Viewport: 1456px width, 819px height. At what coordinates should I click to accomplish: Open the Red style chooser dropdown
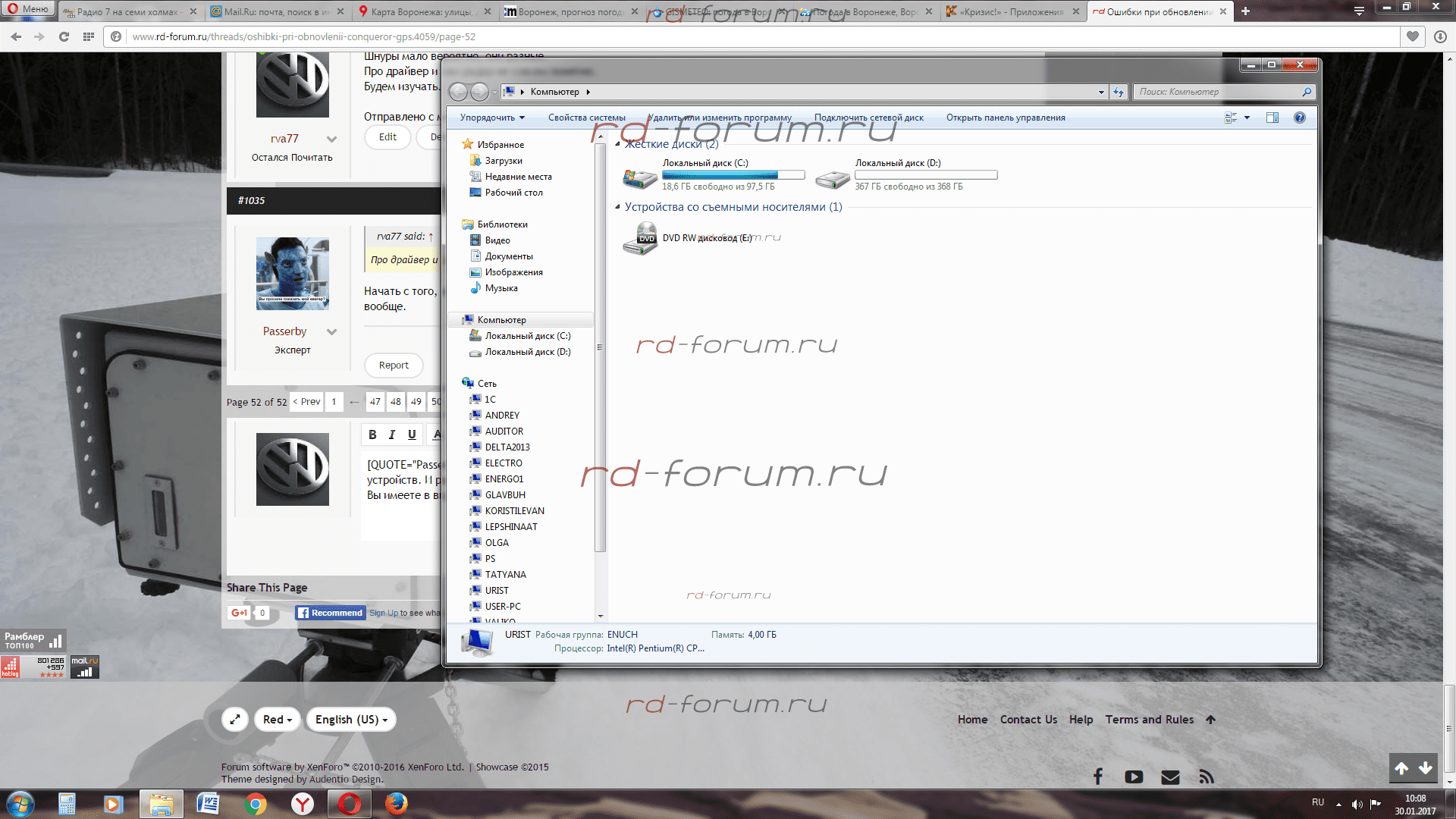pyautogui.click(x=277, y=720)
